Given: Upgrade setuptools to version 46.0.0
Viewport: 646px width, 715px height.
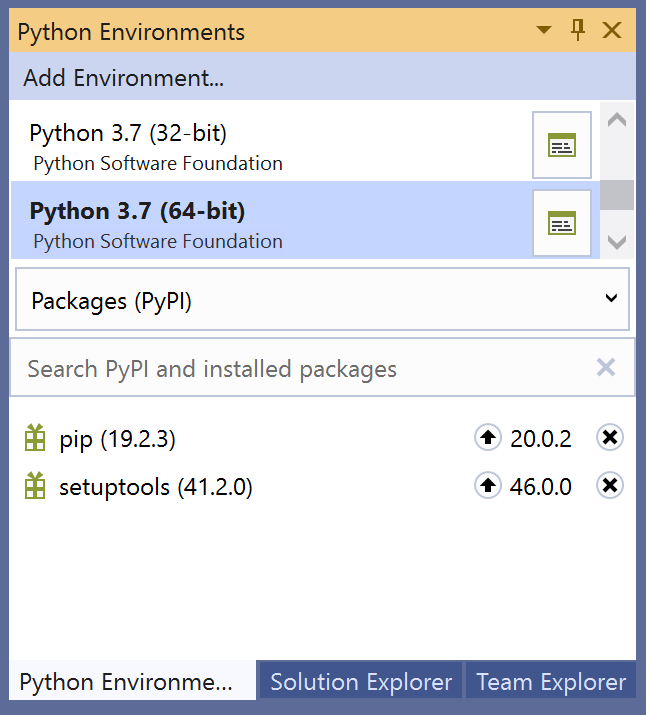Looking at the screenshot, I should [x=487, y=485].
